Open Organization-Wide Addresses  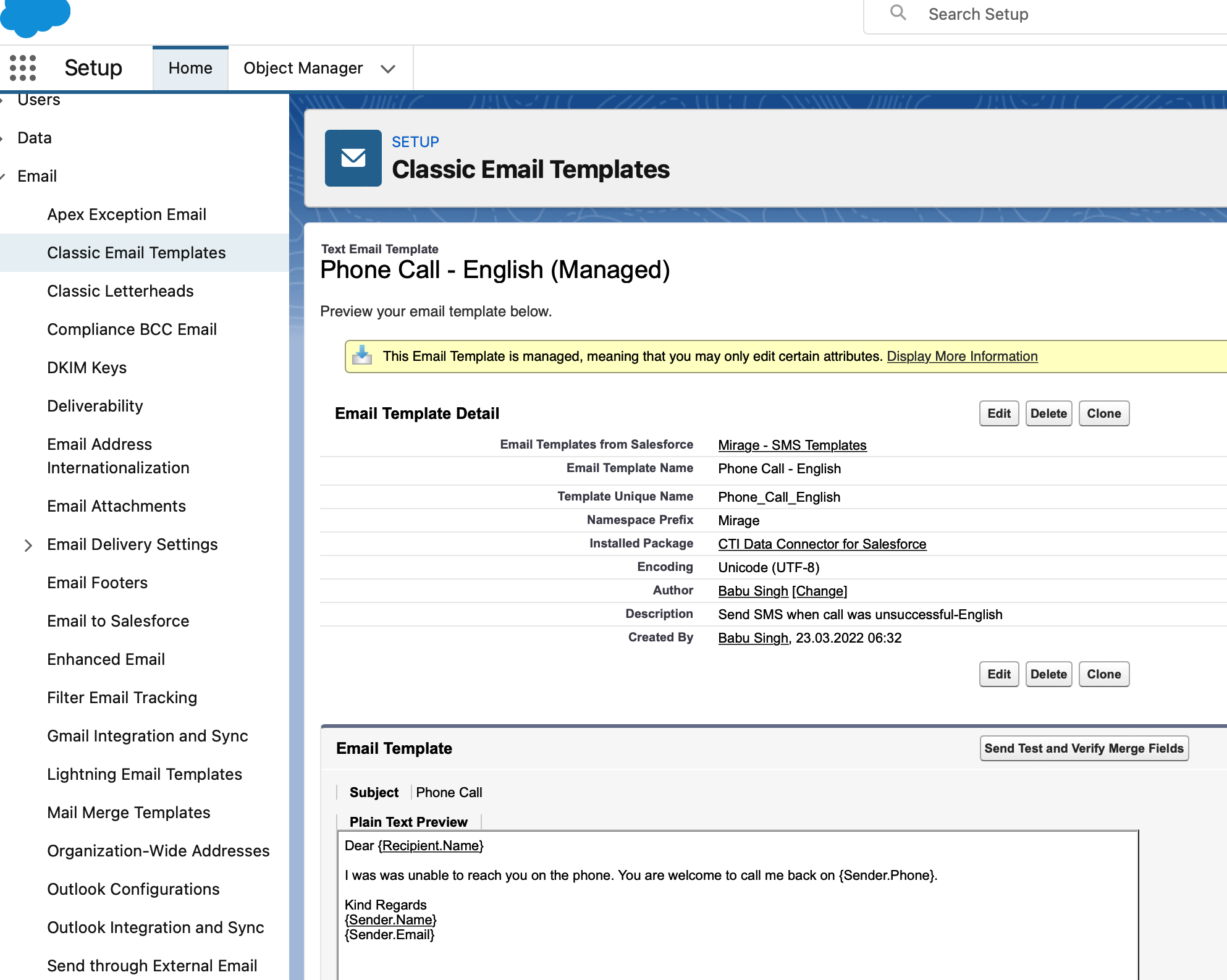tap(159, 851)
